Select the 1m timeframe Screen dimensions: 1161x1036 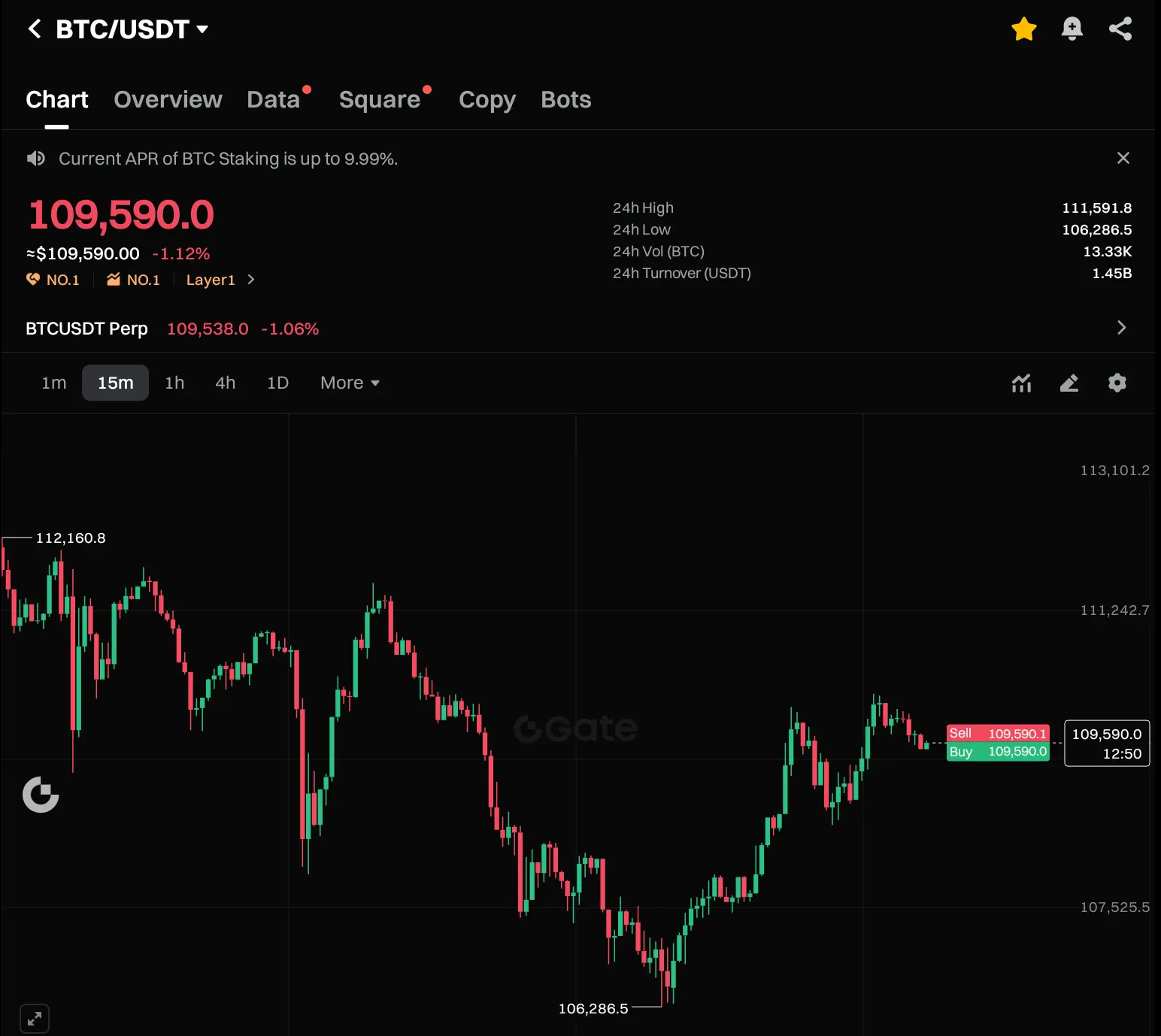(54, 383)
